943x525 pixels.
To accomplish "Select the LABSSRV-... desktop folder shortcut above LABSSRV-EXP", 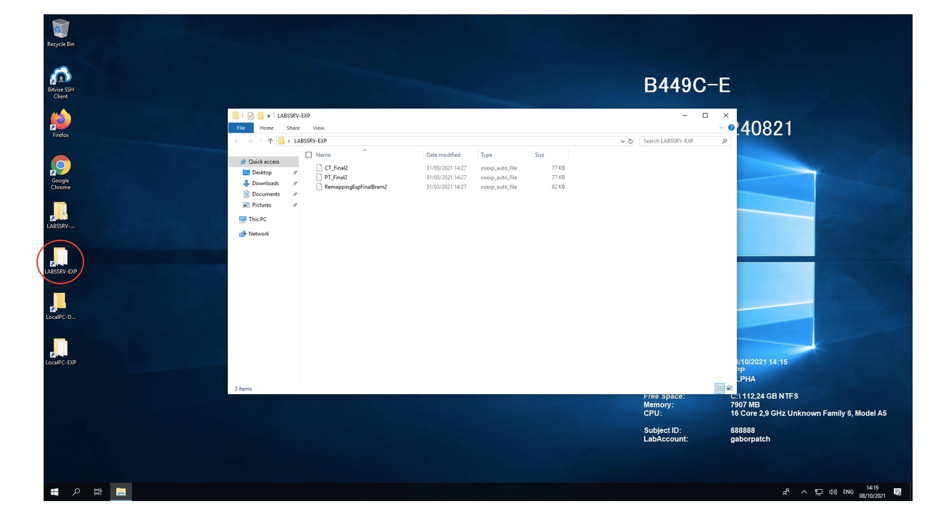I will (60, 215).
